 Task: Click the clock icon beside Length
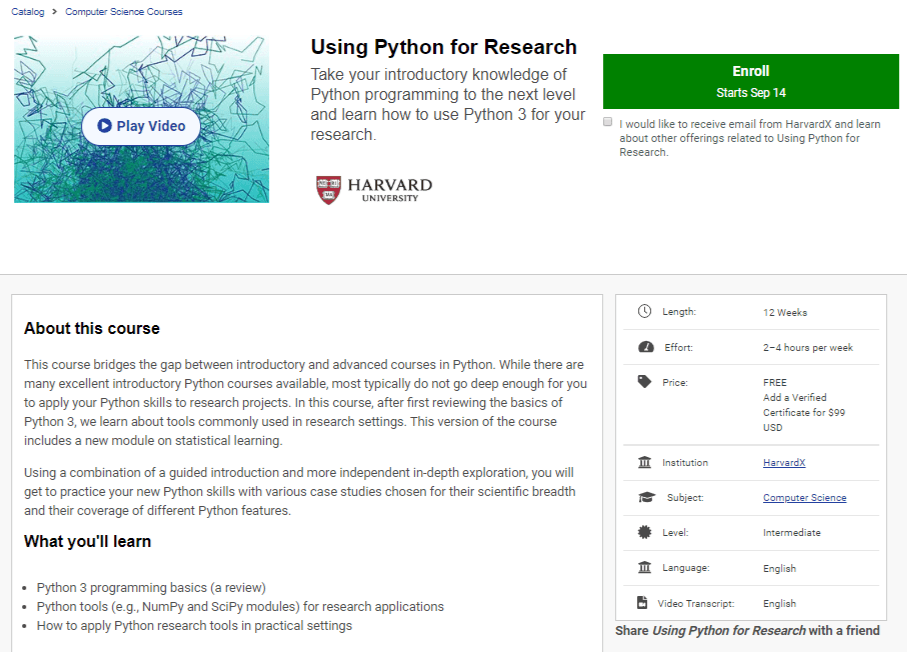(x=644, y=312)
